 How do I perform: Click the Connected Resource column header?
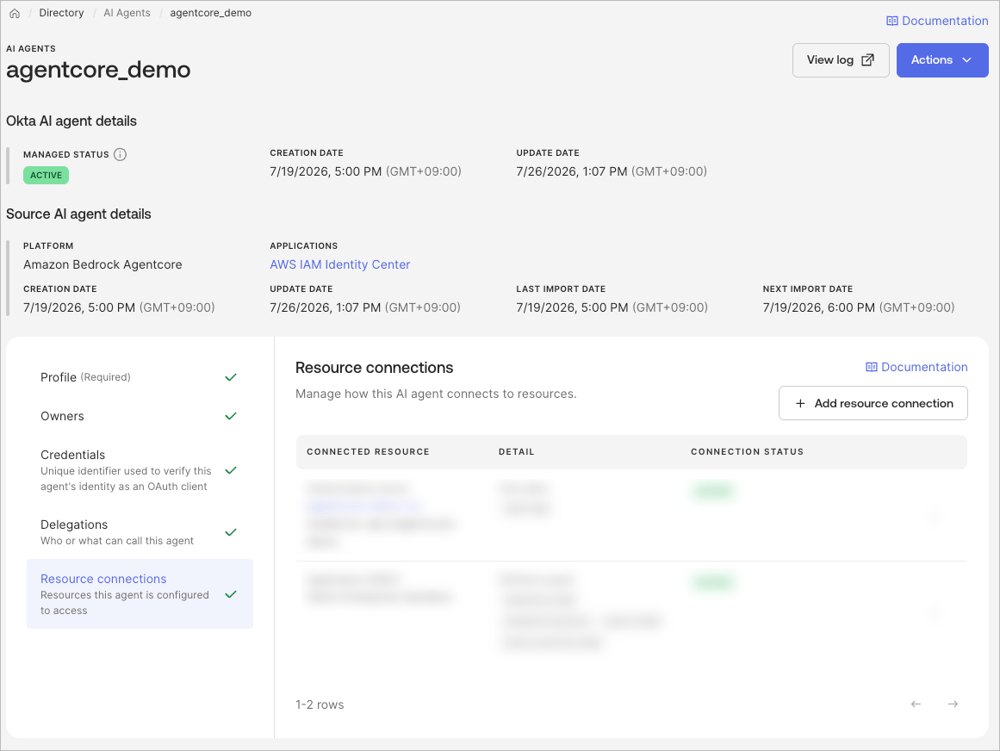tap(368, 452)
